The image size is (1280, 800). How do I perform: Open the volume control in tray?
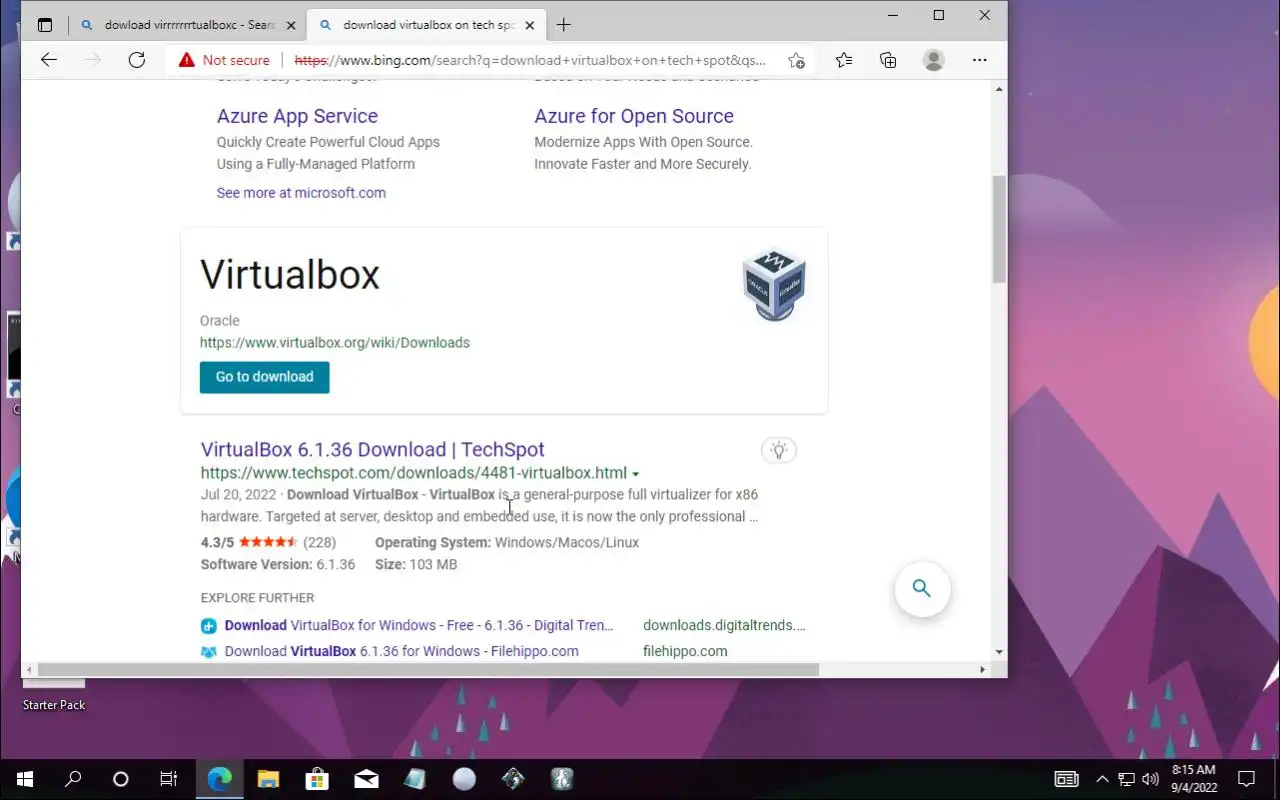[x=1150, y=779]
